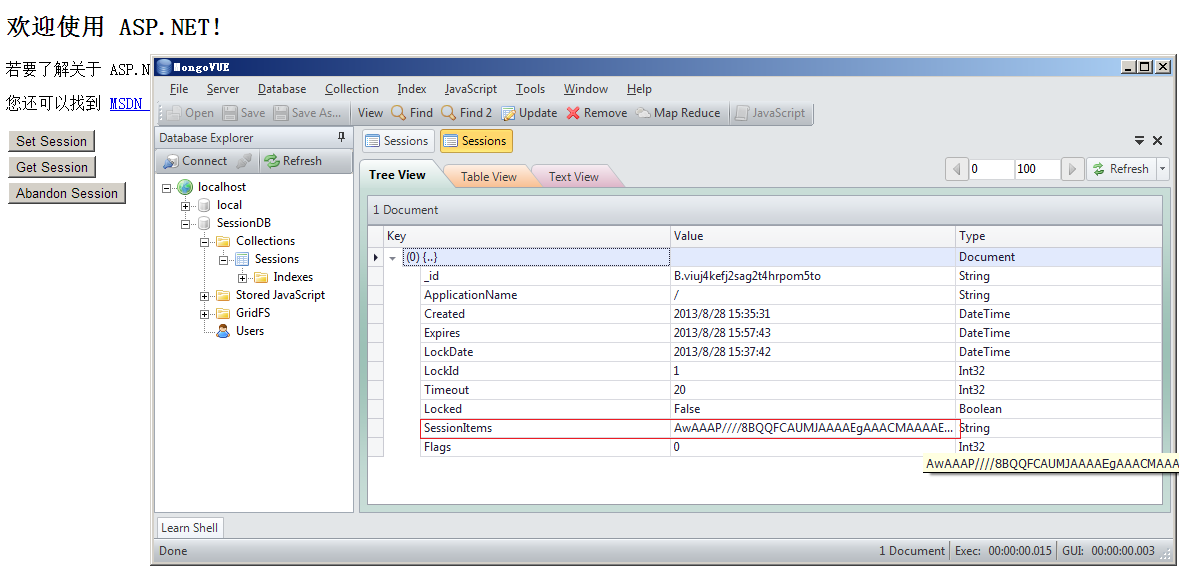Open the Learn Shell tab
Screen dimensions: 1179x567
click(189, 528)
